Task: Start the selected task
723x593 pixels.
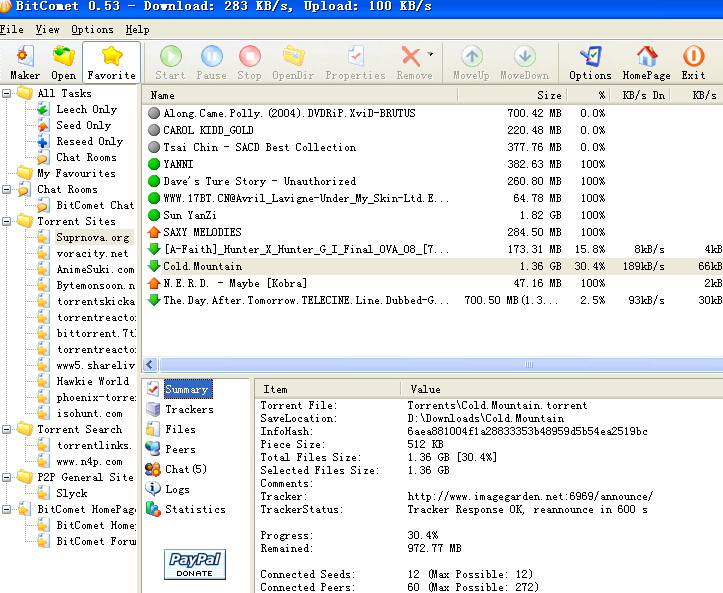Action: pos(170,63)
